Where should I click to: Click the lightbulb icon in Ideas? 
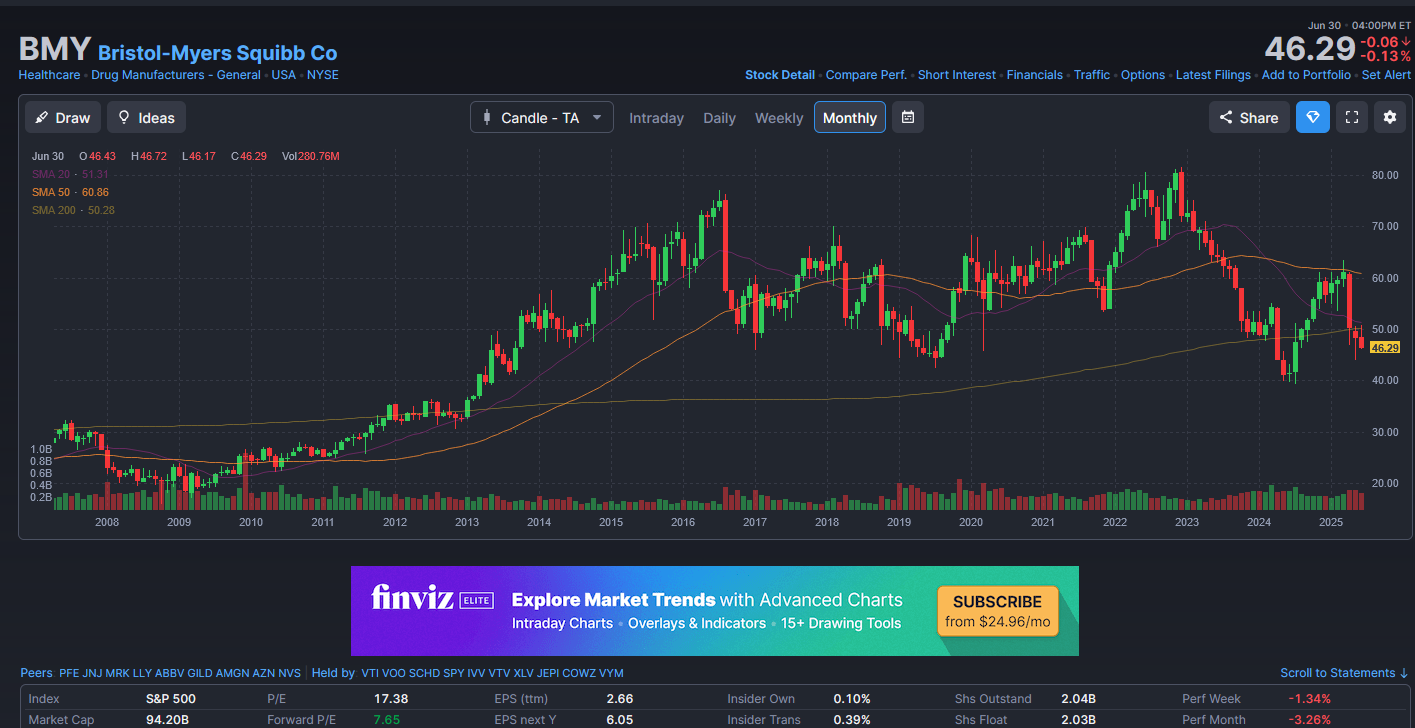tap(124, 117)
